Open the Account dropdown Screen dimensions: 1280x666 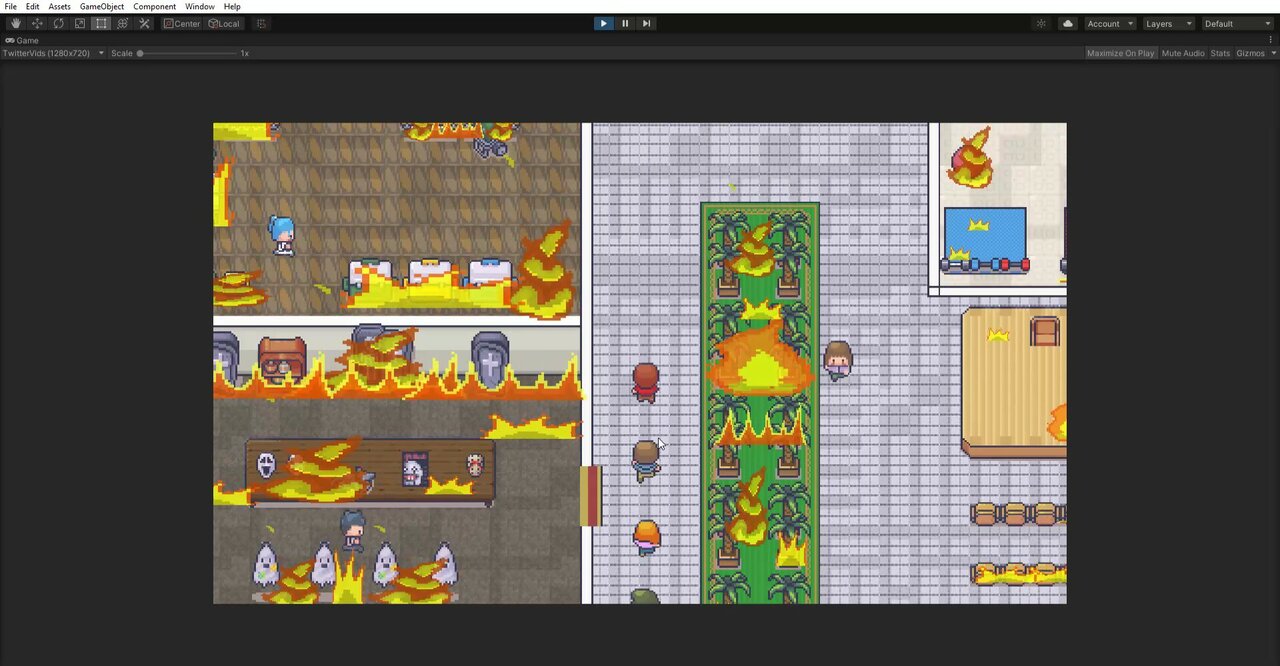tap(1110, 23)
